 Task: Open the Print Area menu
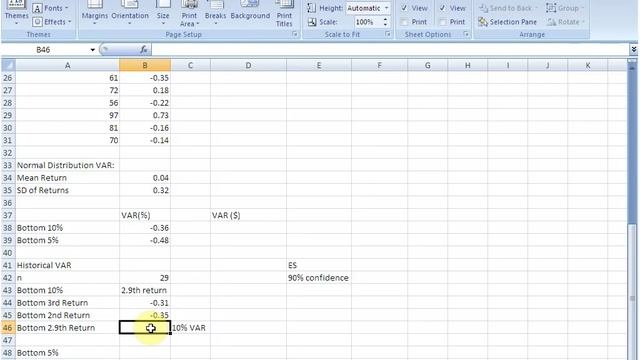pos(189,14)
